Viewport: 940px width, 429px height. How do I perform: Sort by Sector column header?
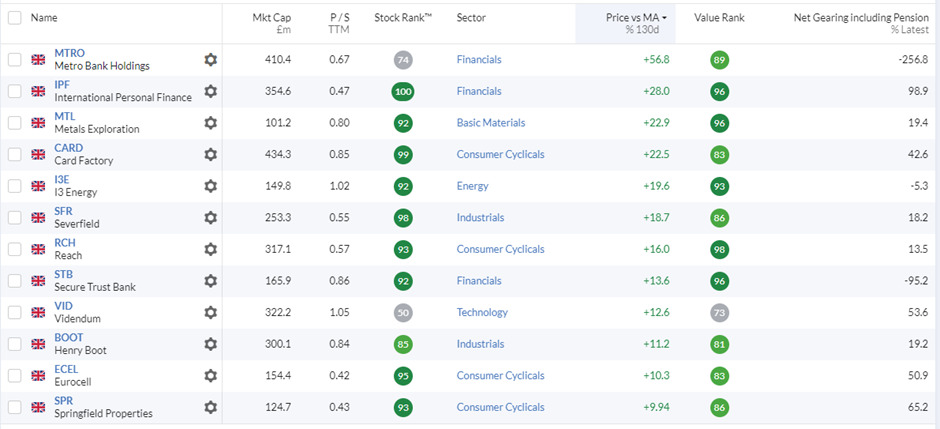(471, 18)
